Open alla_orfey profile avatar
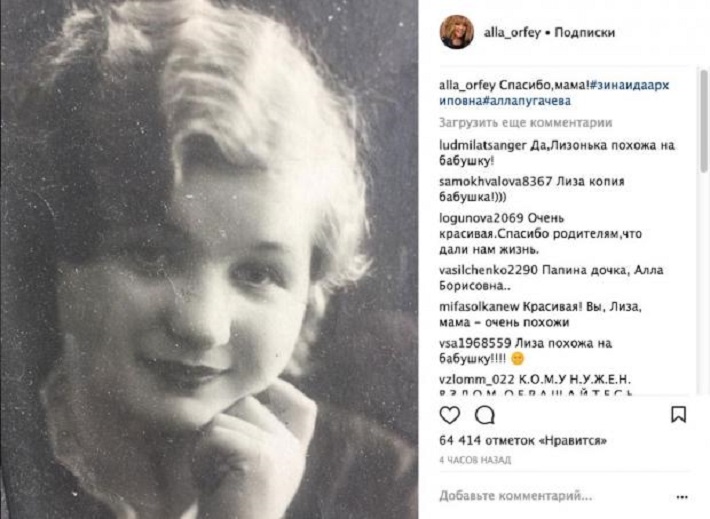Screen dimensions: 710x519 (x=457, y=32)
